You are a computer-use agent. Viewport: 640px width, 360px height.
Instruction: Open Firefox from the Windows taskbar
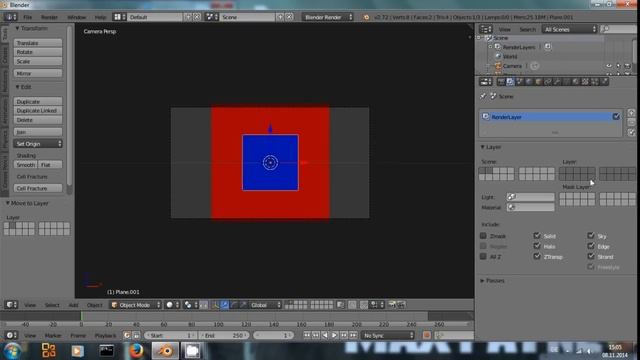point(136,351)
